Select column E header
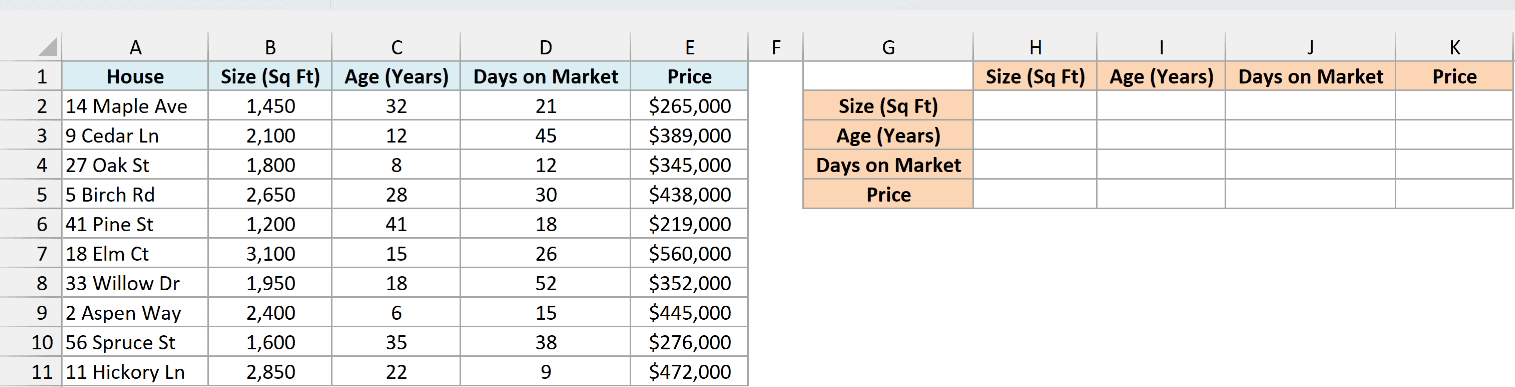The image size is (1515, 387). point(690,46)
